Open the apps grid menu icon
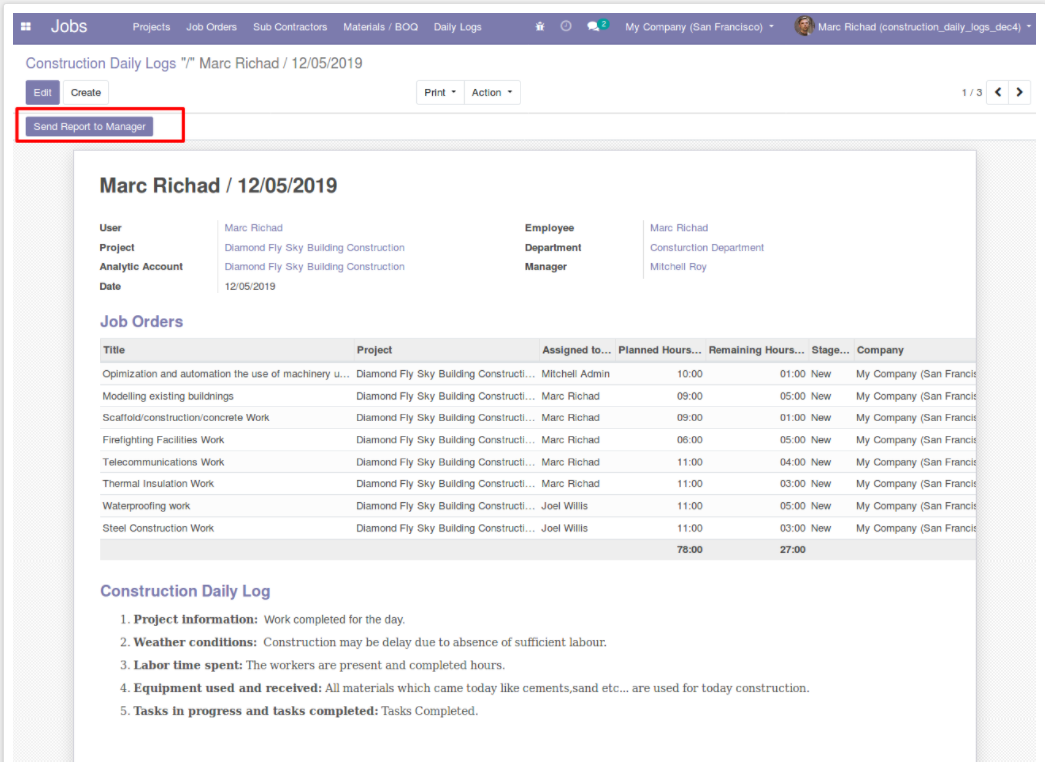The width and height of the screenshot is (1045, 762). (26, 27)
